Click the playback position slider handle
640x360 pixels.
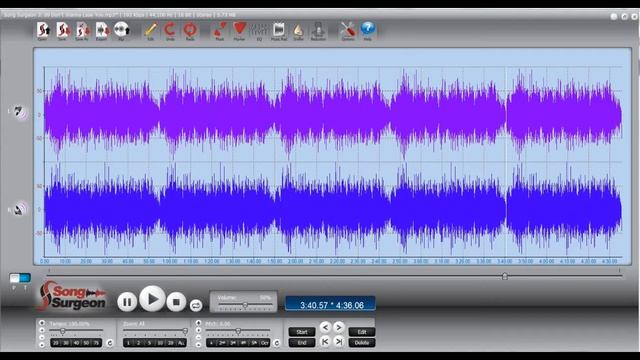(x=505, y=276)
